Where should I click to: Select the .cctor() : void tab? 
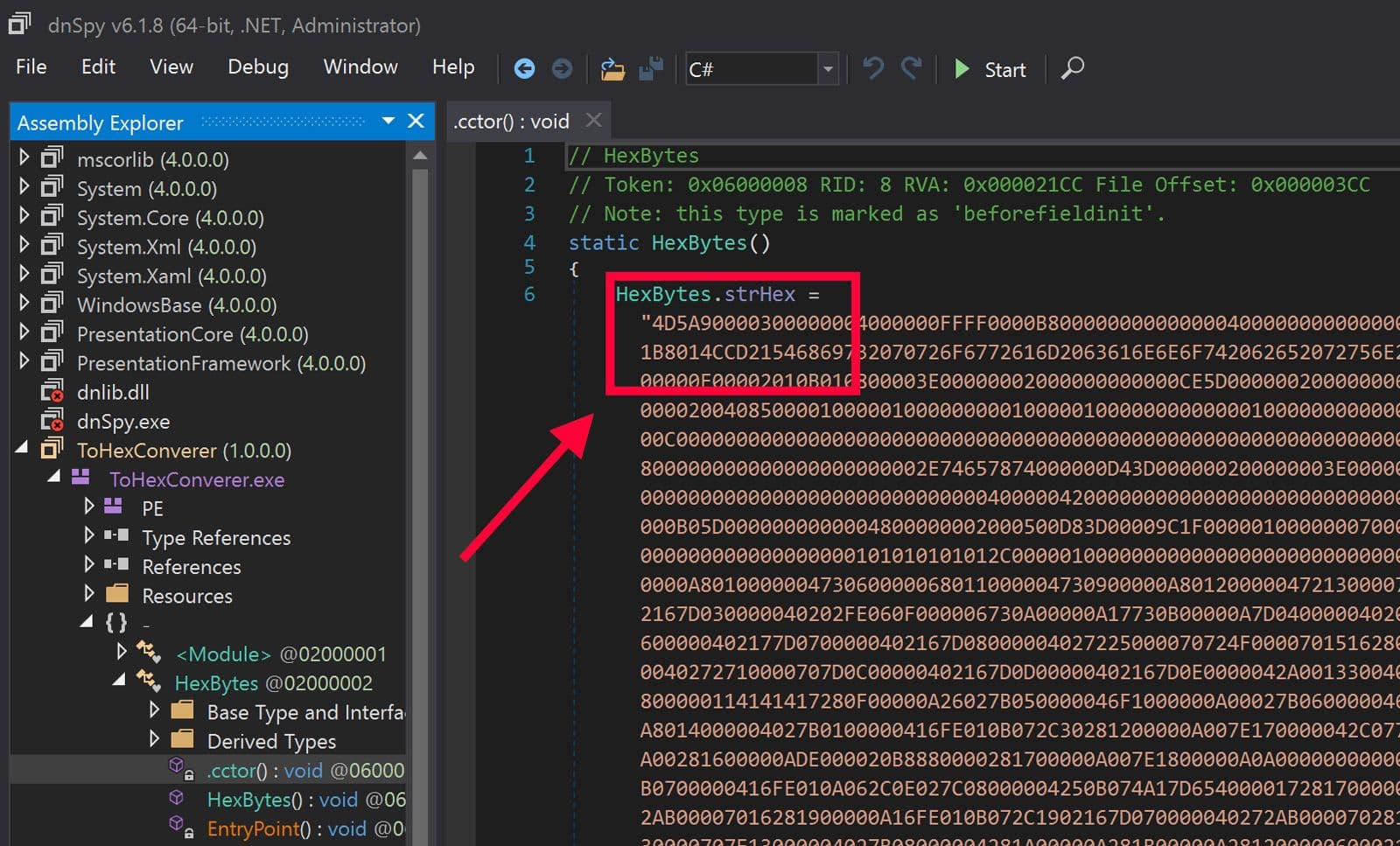pos(511,122)
